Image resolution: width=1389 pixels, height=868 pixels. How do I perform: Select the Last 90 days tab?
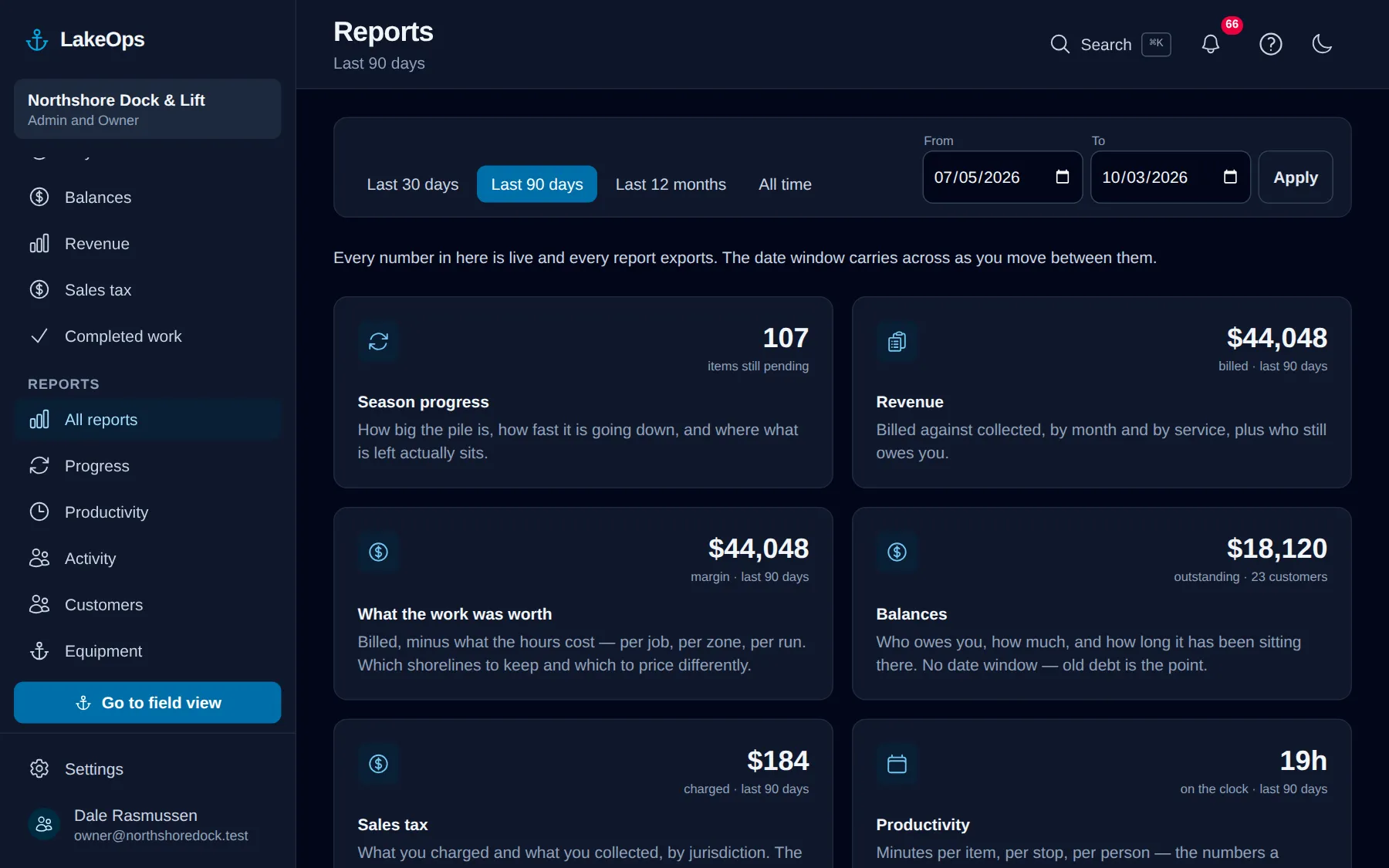pyautogui.click(x=537, y=184)
